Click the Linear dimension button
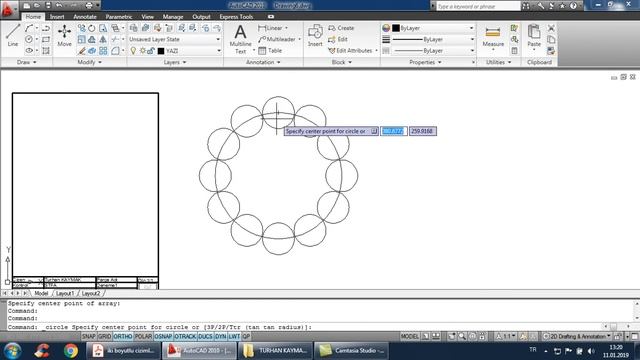The width and height of the screenshot is (640, 360). [x=270, y=28]
